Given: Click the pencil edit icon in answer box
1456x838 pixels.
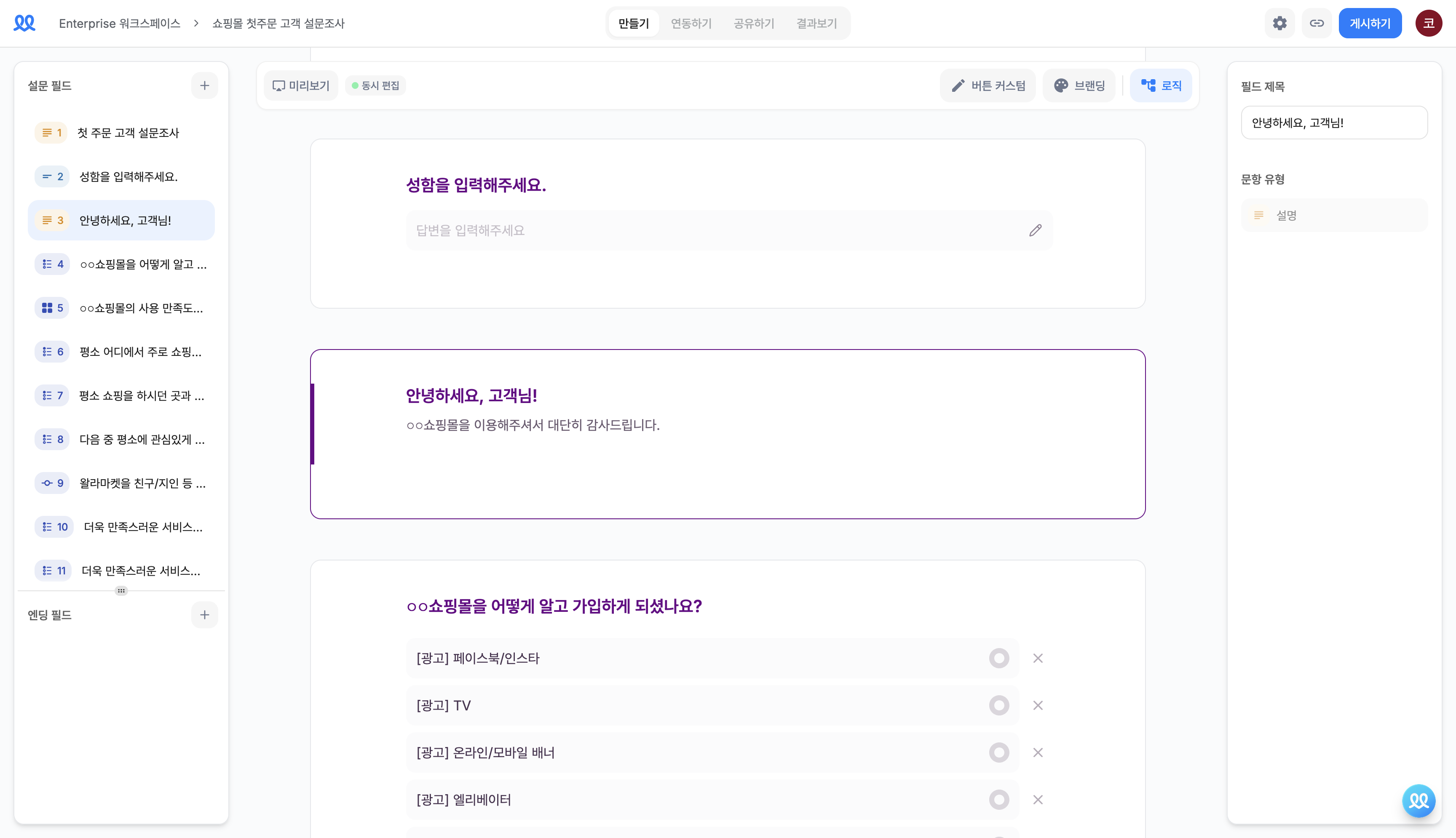Looking at the screenshot, I should [1035, 230].
